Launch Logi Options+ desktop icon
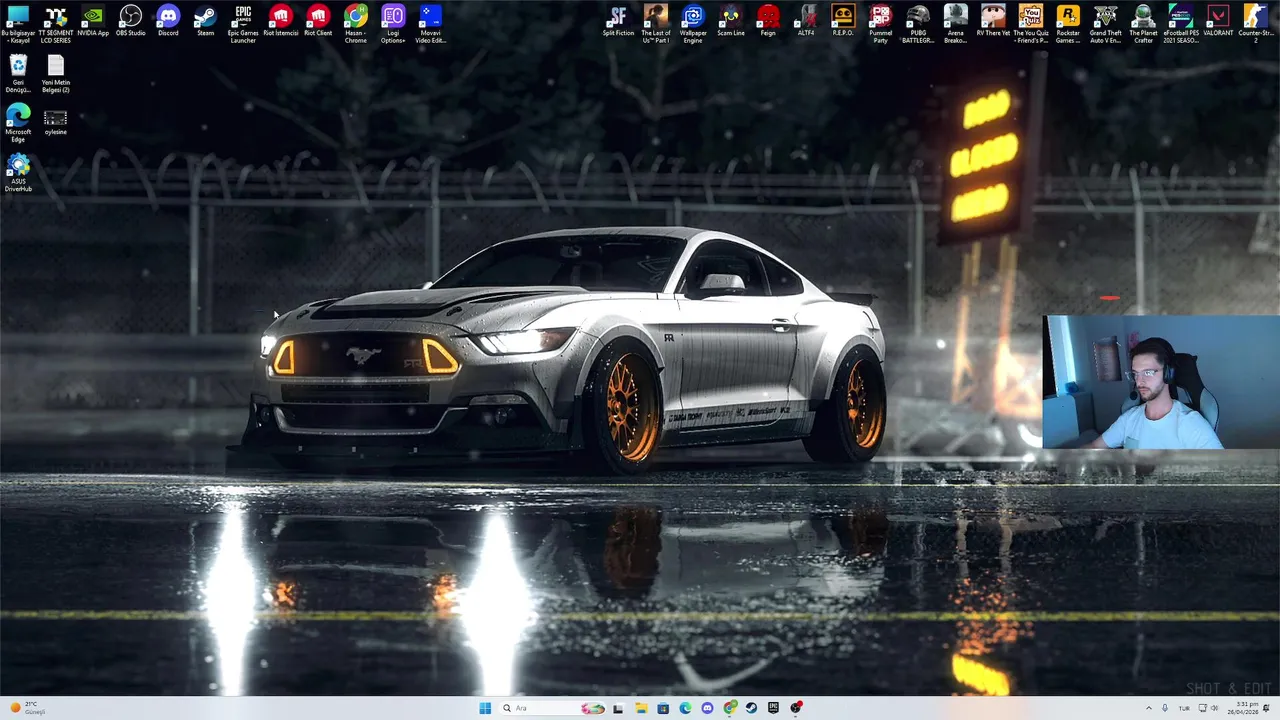 [393, 23]
